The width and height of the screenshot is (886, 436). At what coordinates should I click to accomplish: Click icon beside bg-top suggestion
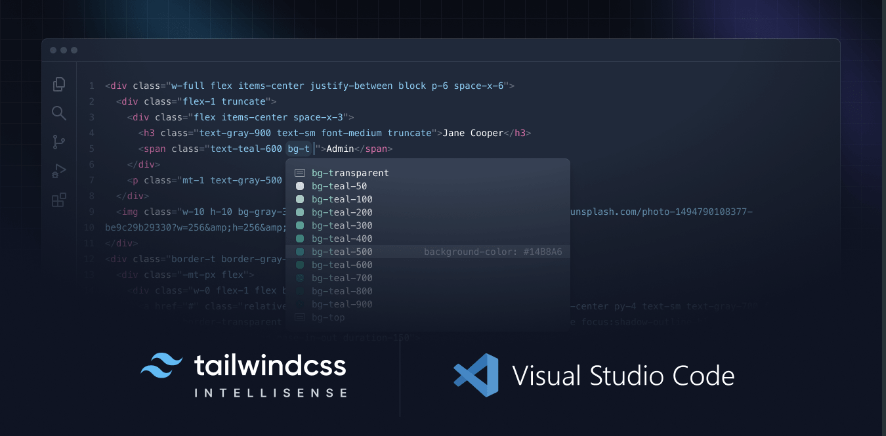click(x=300, y=317)
